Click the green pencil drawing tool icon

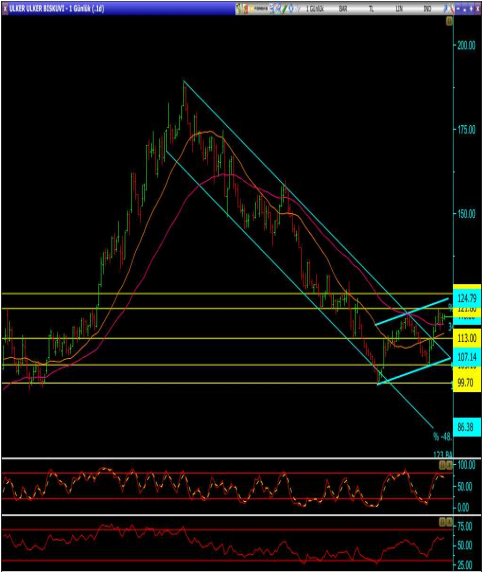coord(284,8)
